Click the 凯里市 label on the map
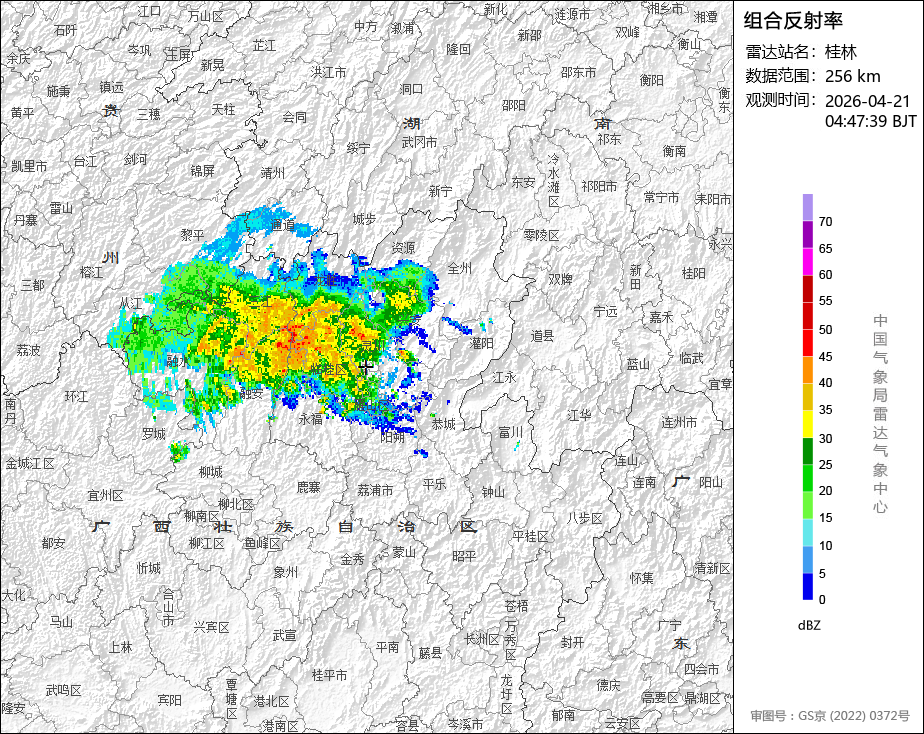The height and width of the screenshot is (734, 924). tap(29, 167)
